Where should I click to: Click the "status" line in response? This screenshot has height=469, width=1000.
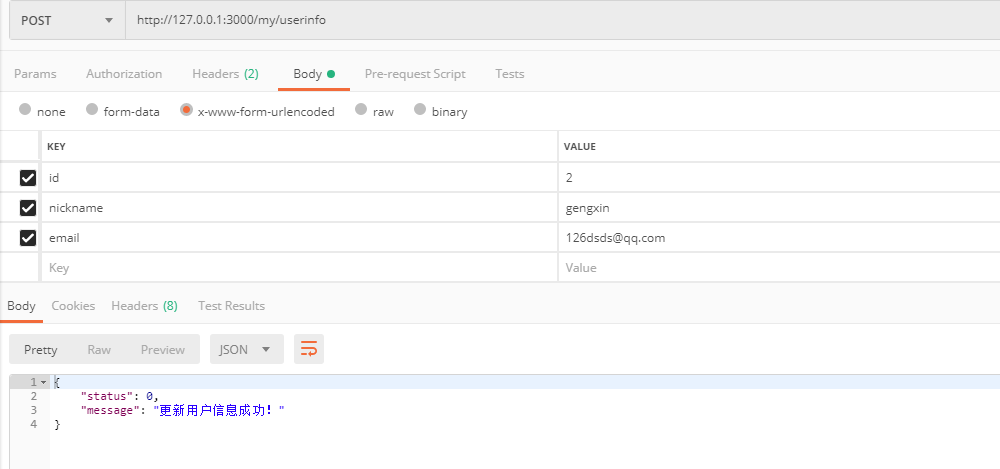tap(119, 396)
